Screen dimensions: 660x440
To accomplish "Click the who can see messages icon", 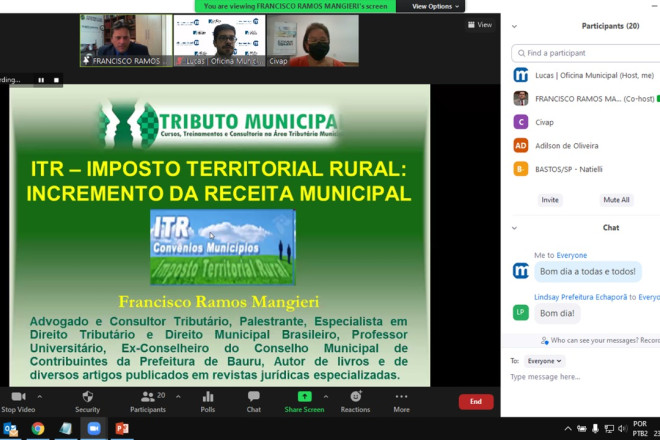I will click(545, 341).
